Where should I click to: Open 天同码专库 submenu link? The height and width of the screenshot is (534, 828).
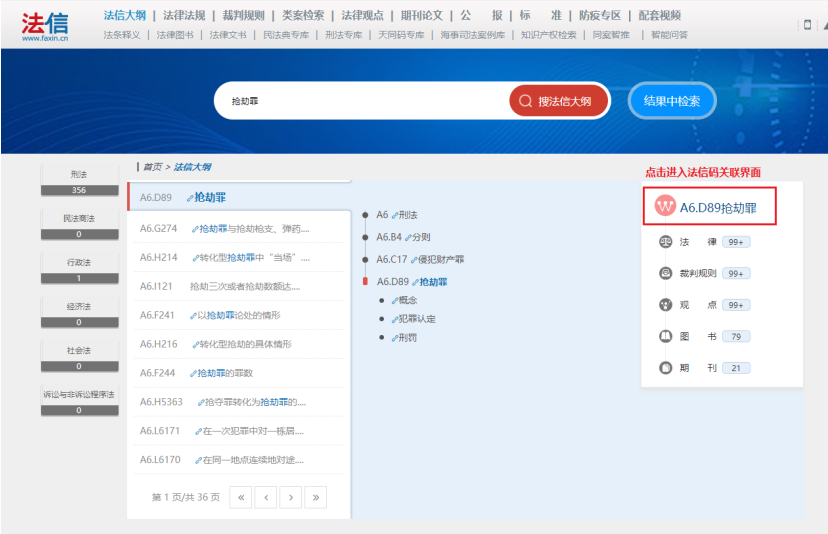[x=401, y=35]
